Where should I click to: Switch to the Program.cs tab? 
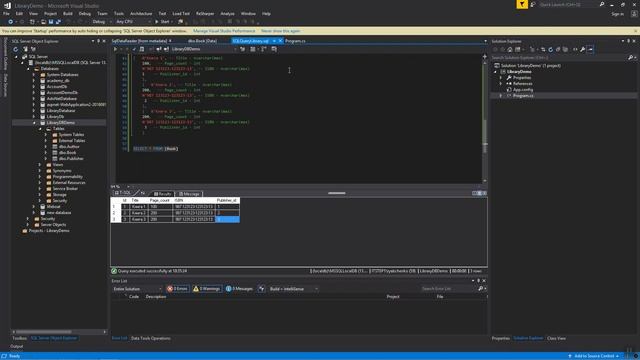tap(295, 41)
